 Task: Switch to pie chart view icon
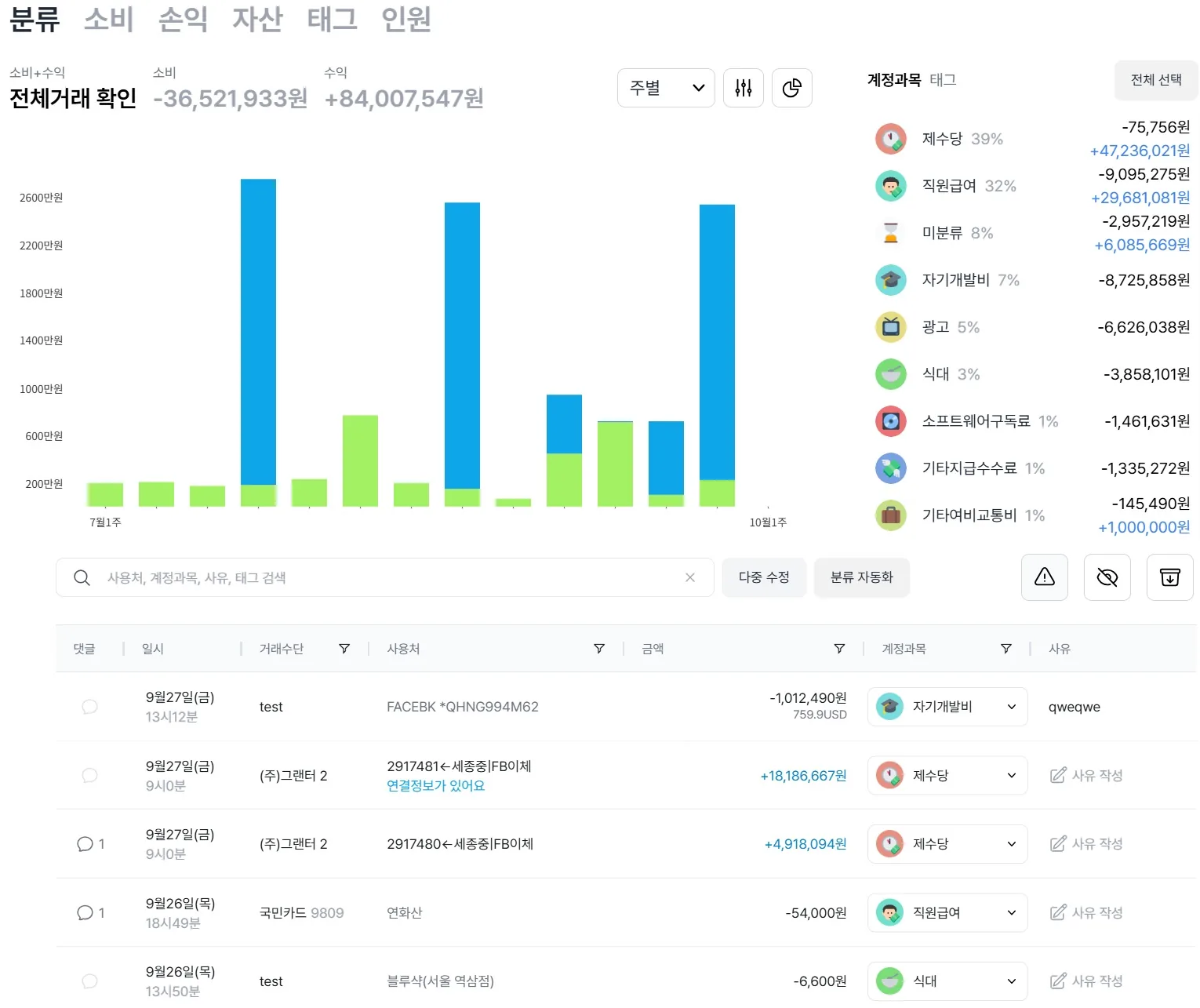coord(792,88)
